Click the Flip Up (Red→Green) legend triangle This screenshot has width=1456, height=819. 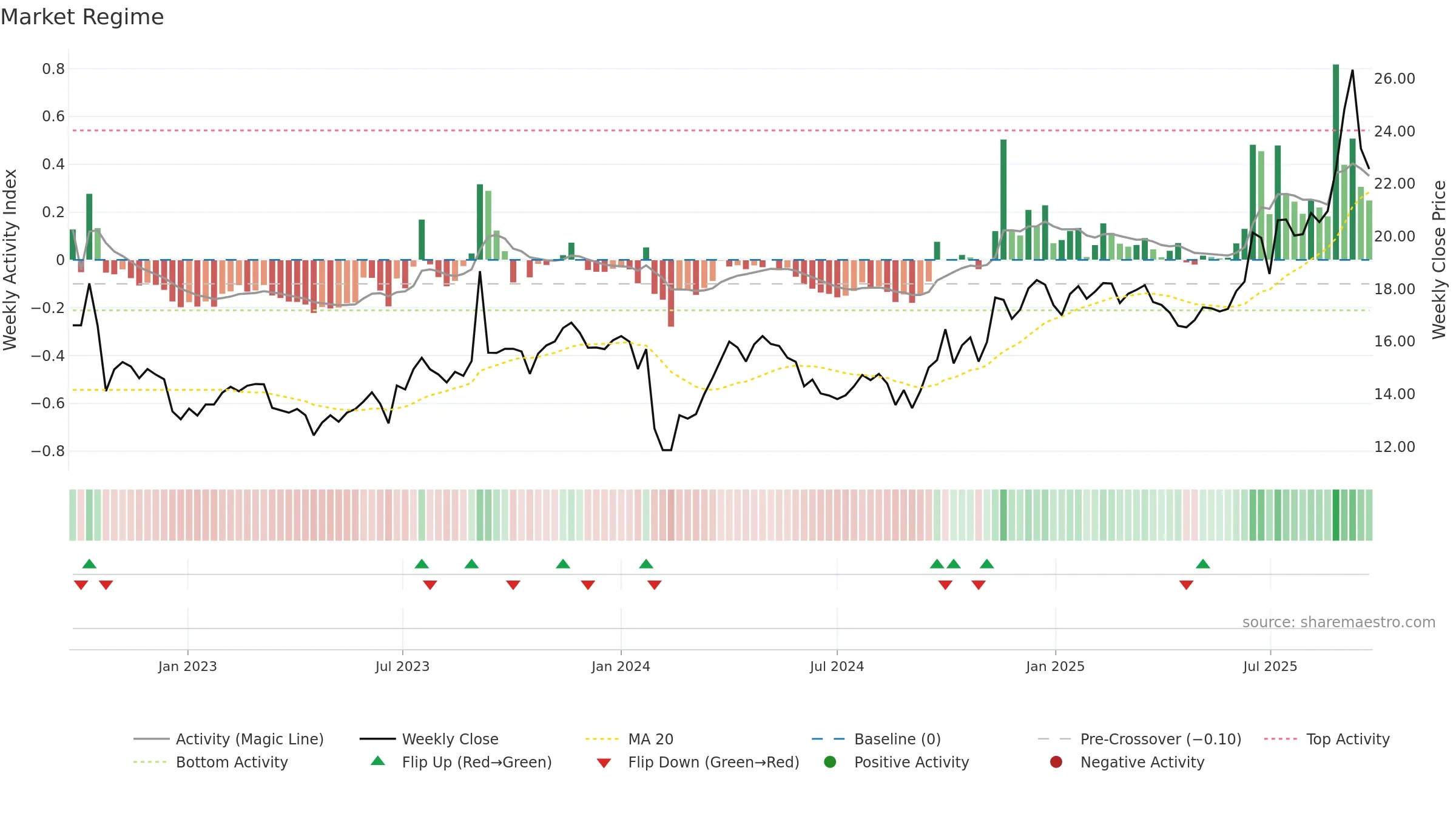378,761
